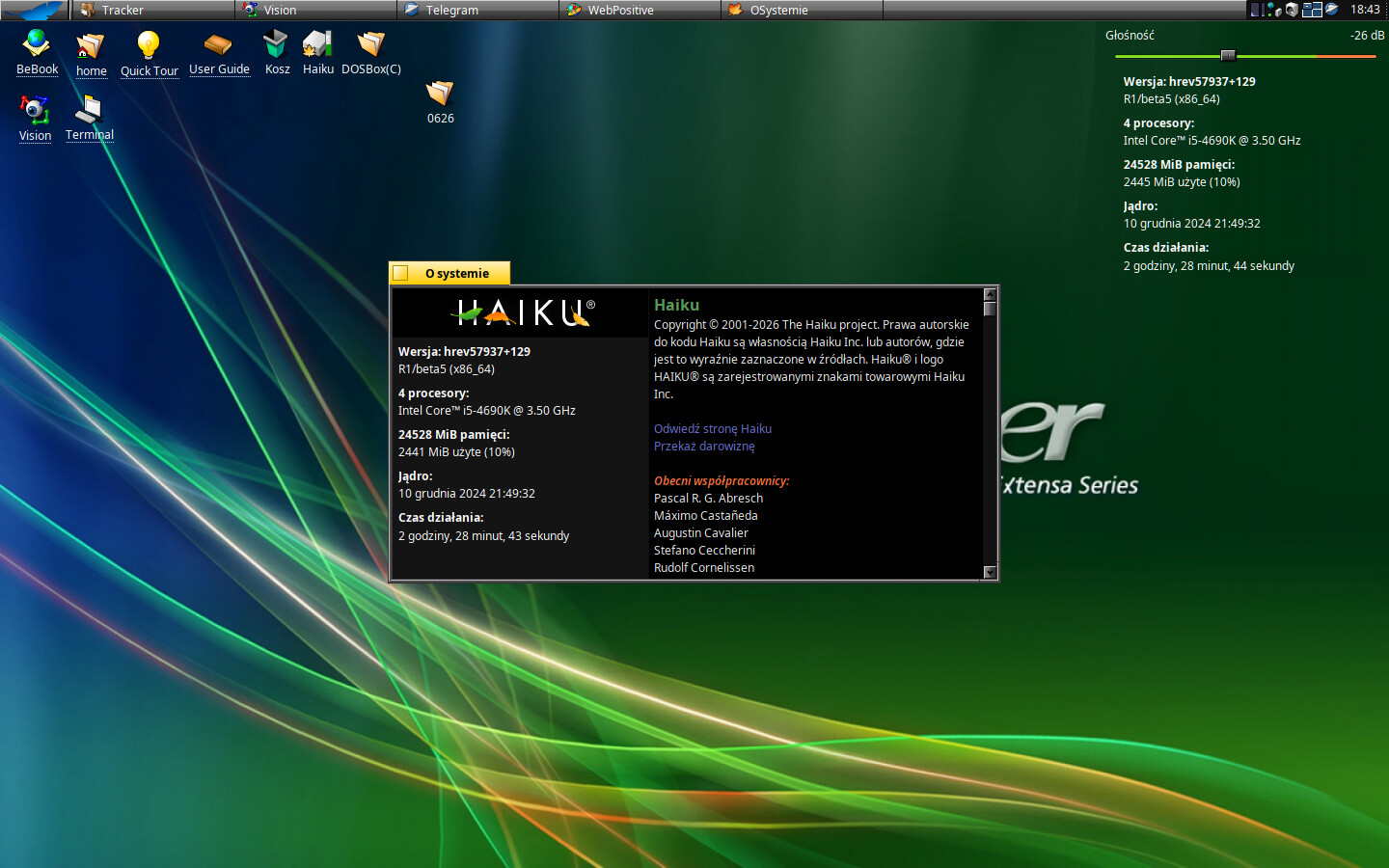Select the Vision desktop icon
Viewport: 1389px width, 868px height.
point(36,110)
